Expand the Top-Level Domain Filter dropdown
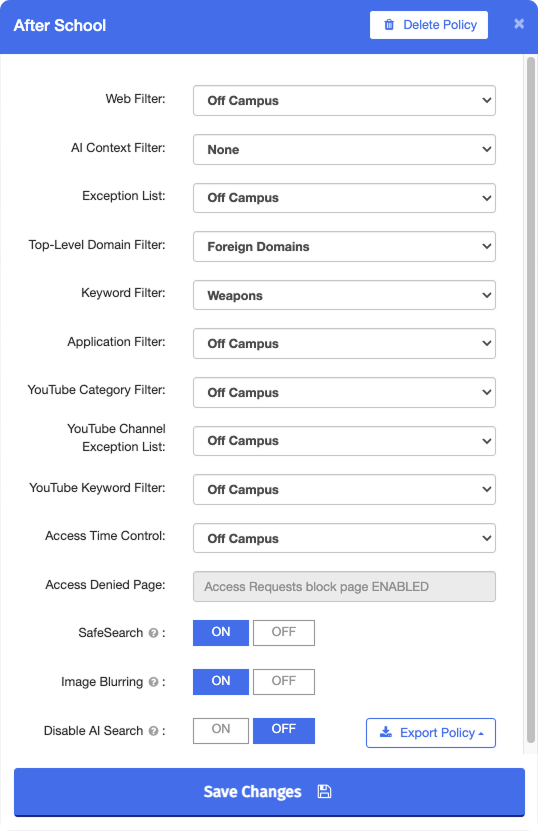This screenshot has width=538, height=831. point(344,246)
